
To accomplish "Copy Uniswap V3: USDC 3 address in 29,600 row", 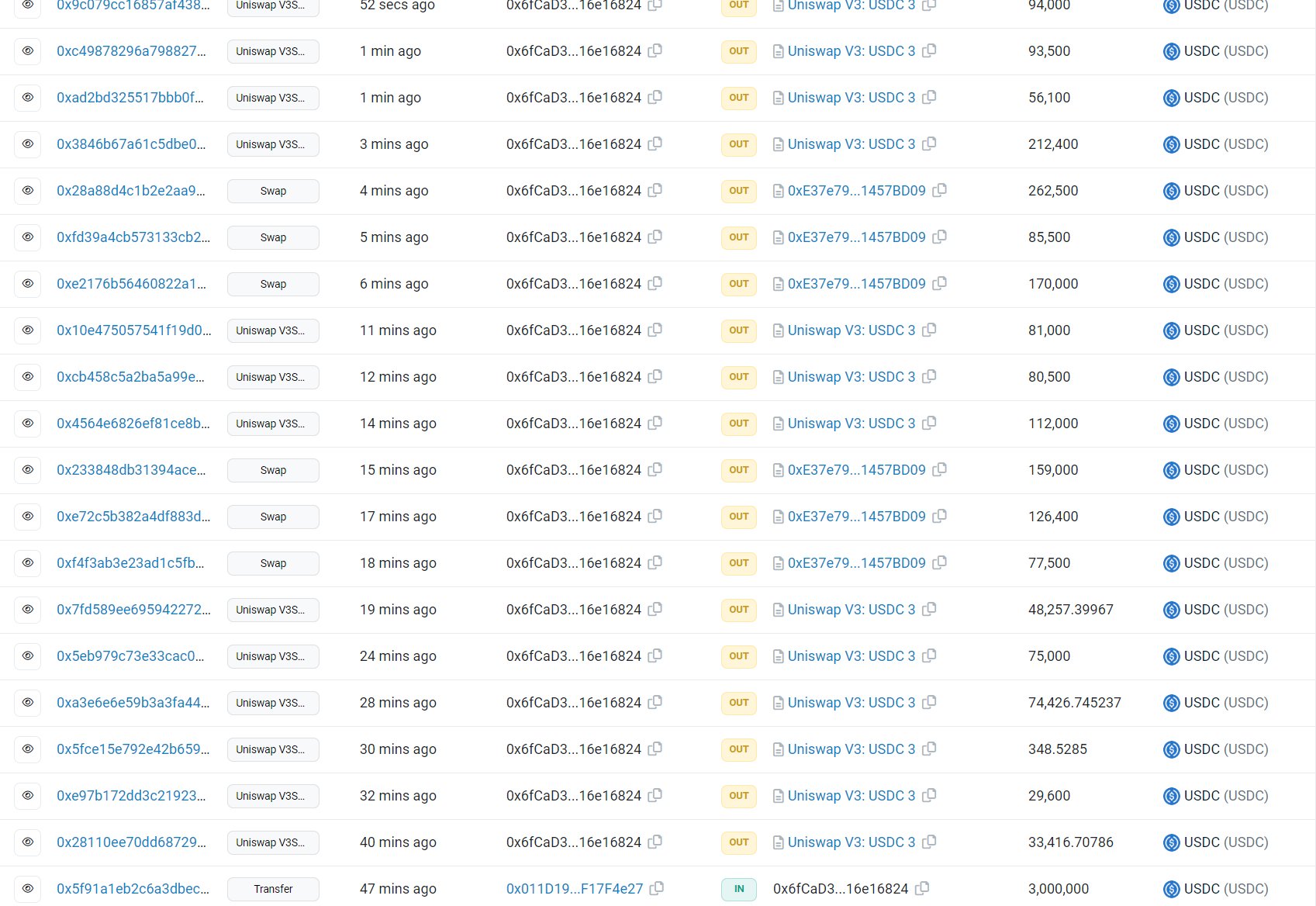I will click(x=930, y=795).
